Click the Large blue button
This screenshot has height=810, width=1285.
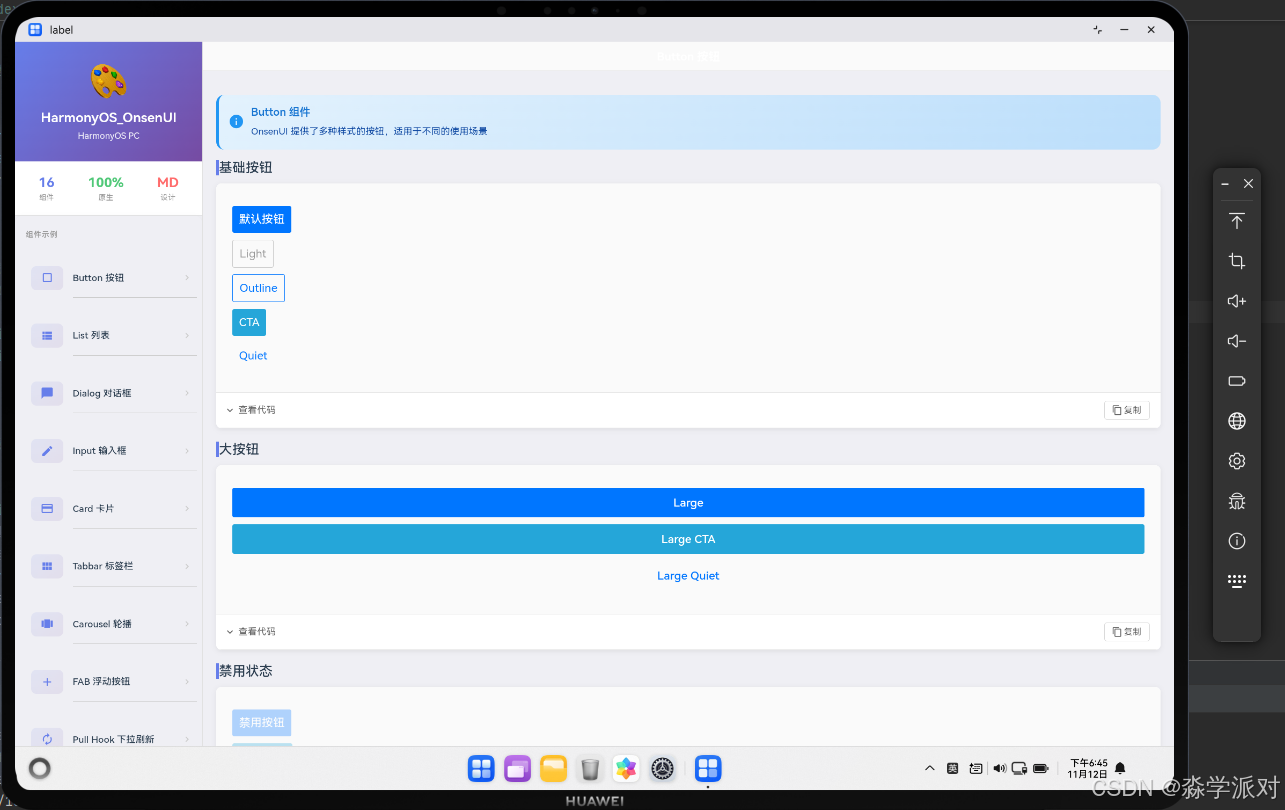pyautogui.click(x=688, y=503)
